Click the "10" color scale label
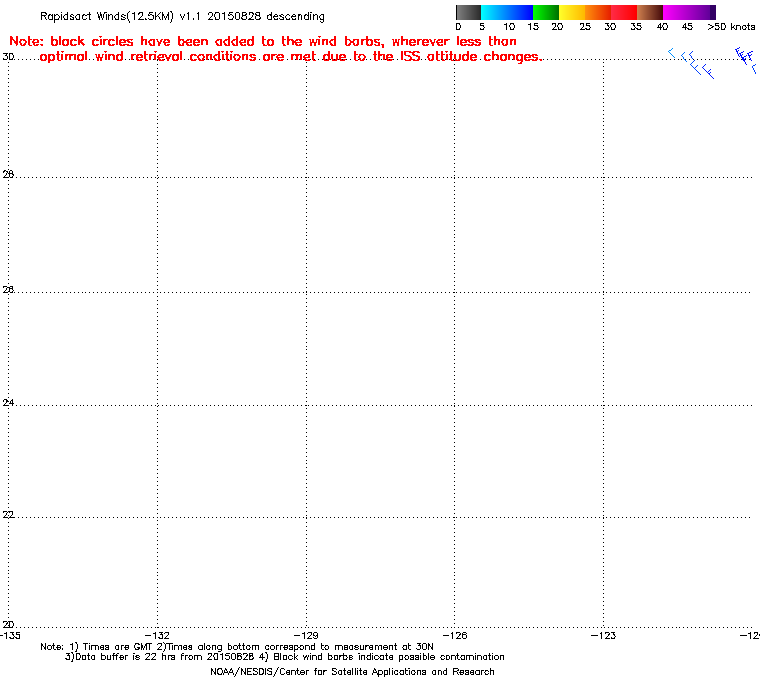 [x=509, y=27]
